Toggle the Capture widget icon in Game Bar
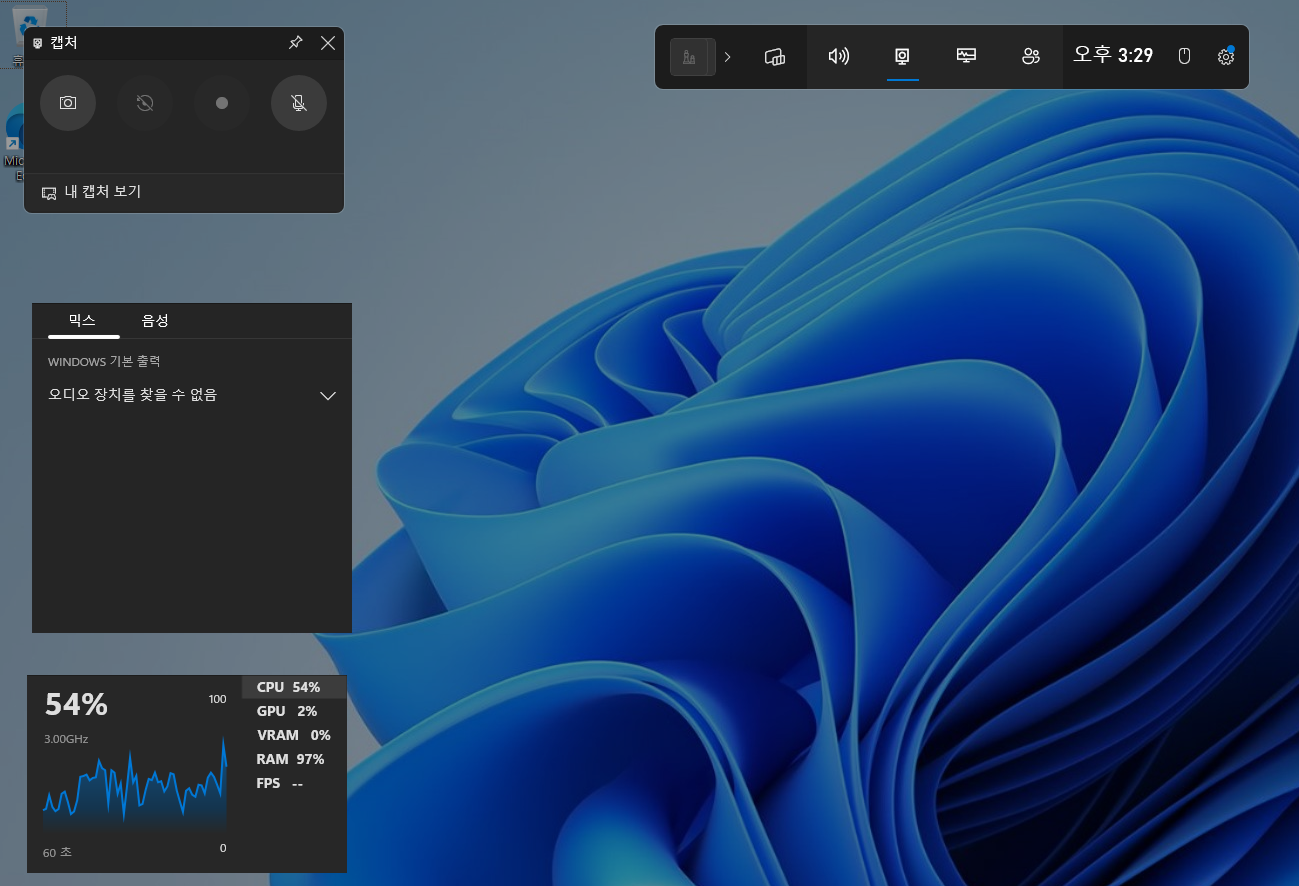The image size is (1299, 886). pos(902,57)
